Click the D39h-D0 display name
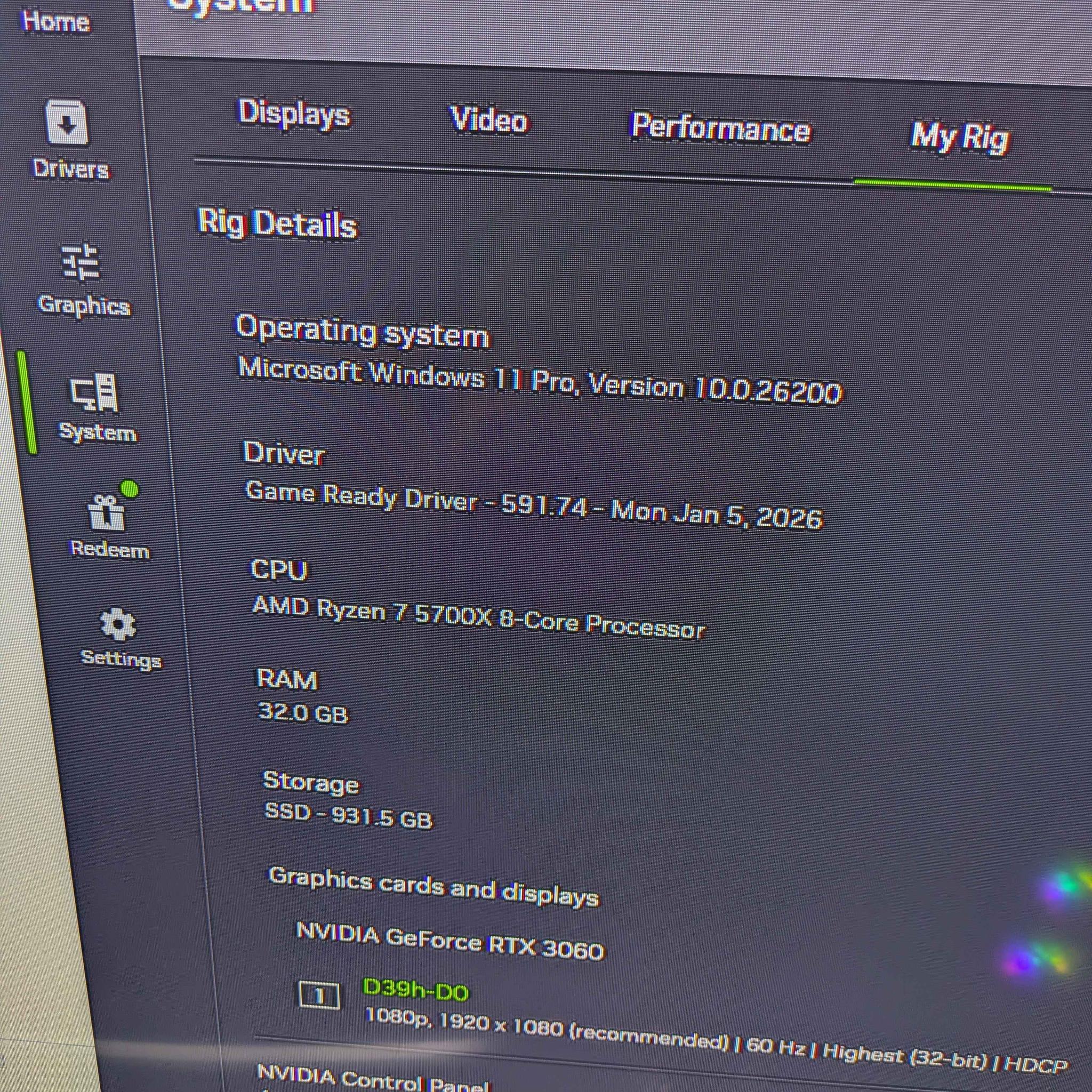The width and height of the screenshot is (1092, 1092). (x=415, y=990)
